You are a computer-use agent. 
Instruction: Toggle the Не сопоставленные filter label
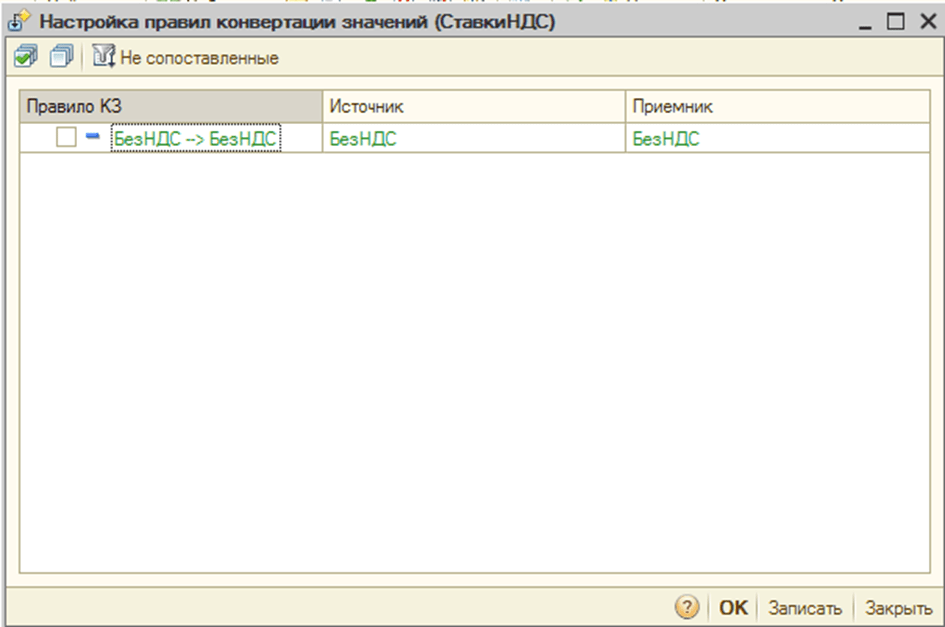[x=199, y=59]
